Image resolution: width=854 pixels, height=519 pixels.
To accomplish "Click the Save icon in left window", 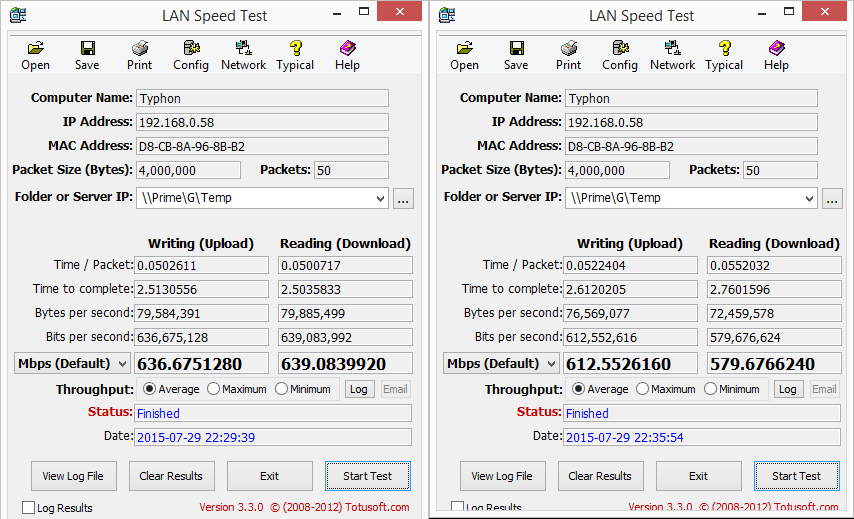I will pos(87,55).
